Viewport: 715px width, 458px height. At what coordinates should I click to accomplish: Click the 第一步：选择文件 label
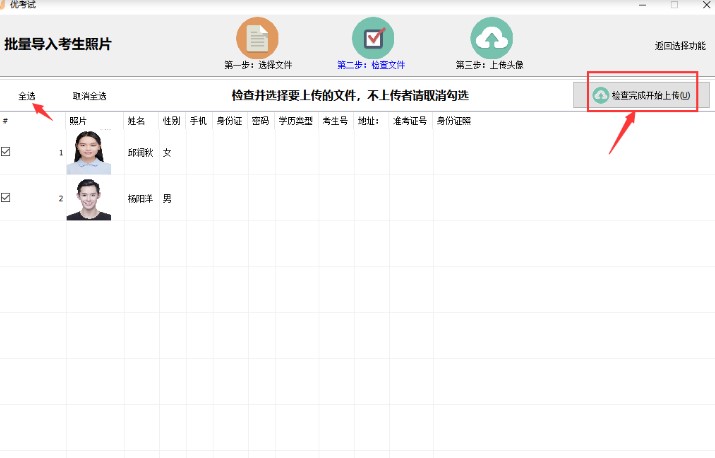pos(258,65)
